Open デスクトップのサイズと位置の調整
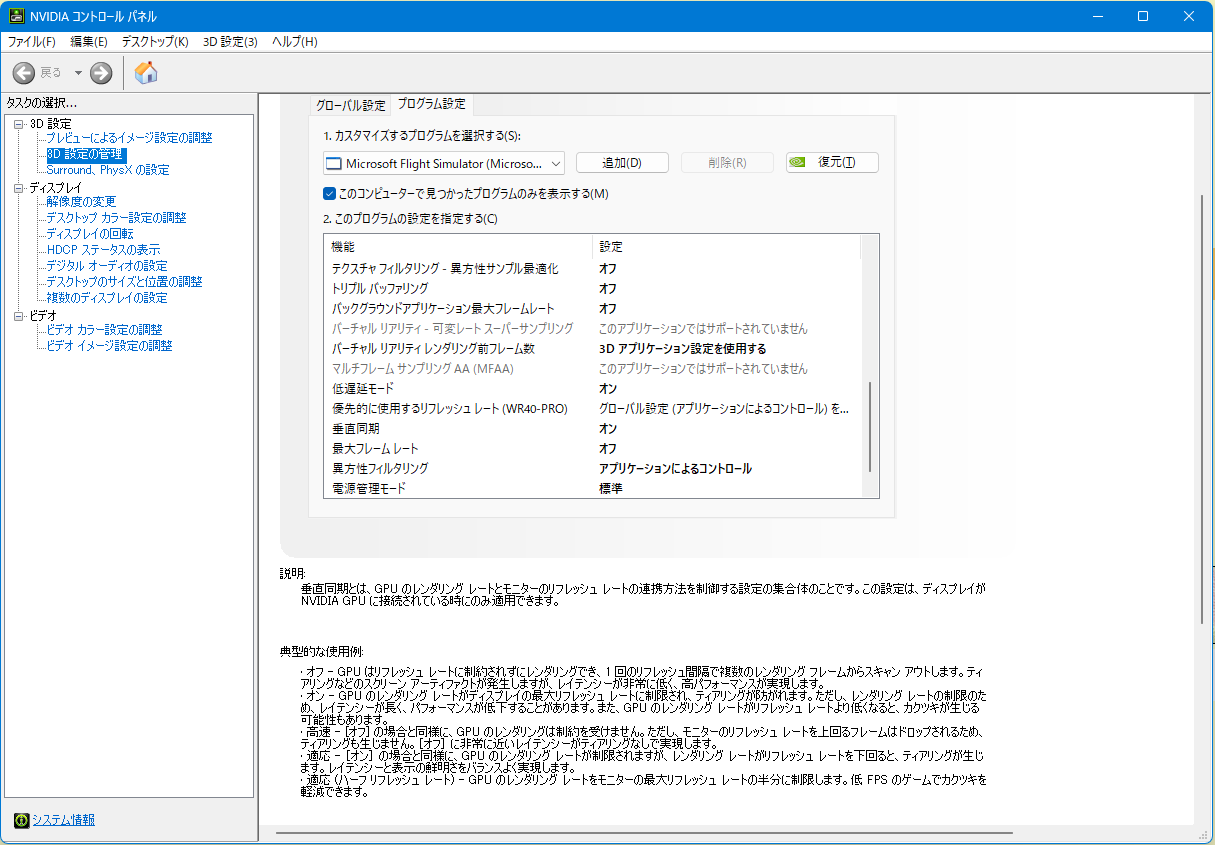1215x845 pixels. (x=124, y=282)
